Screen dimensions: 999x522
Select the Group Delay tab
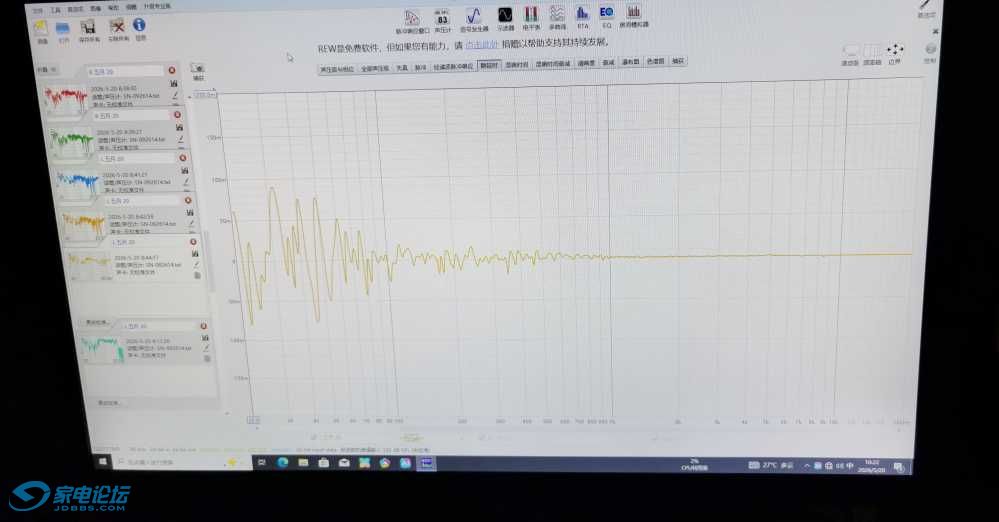[x=489, y=65]
